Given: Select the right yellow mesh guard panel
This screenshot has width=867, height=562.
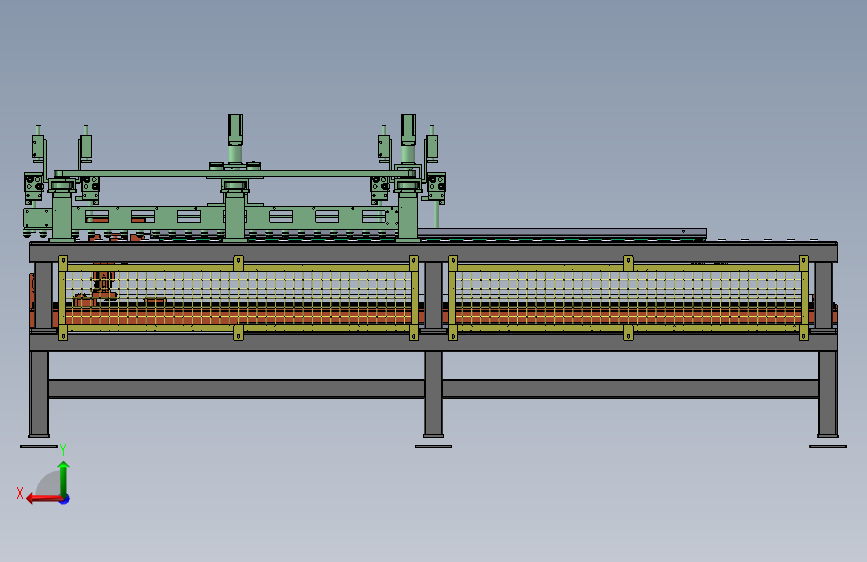Looking at the screenshot, I should [x=628, y=298].
